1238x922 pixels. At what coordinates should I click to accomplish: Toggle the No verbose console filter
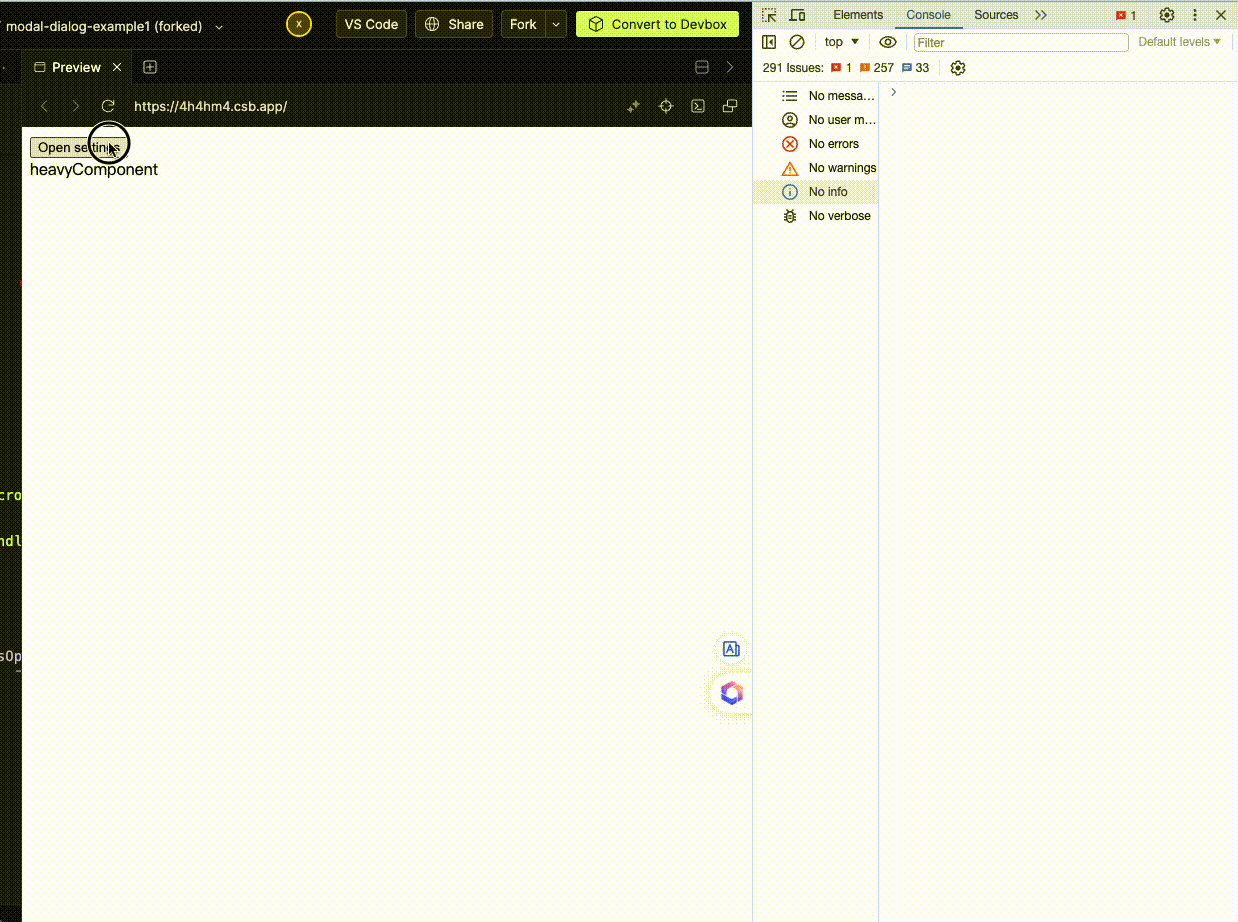pyautogui.click(x=831, y=215)
